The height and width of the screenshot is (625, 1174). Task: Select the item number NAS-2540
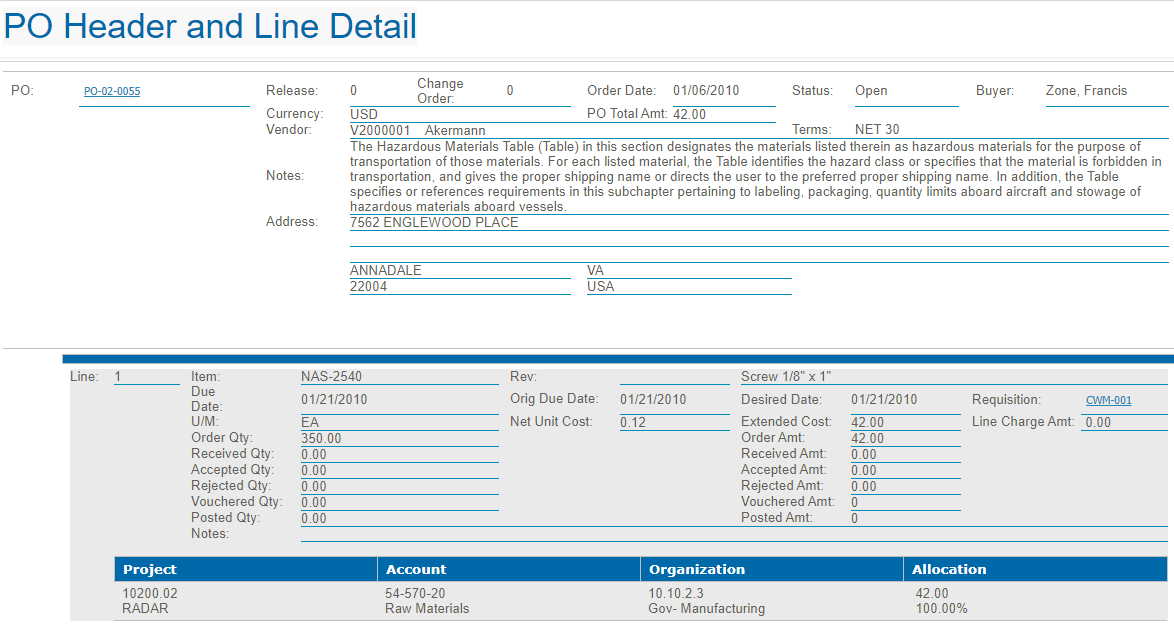point(332,377)
